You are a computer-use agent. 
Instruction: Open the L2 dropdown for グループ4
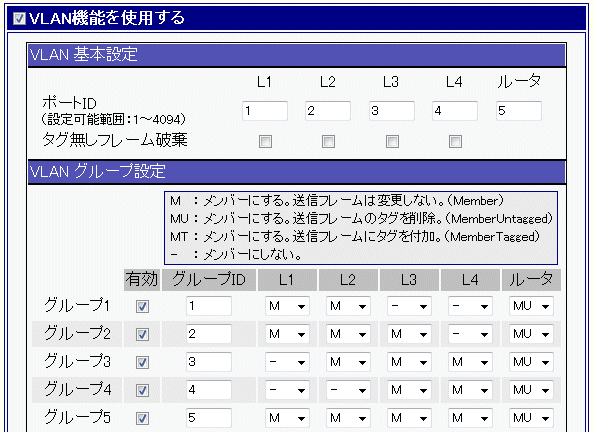point(348,390)
